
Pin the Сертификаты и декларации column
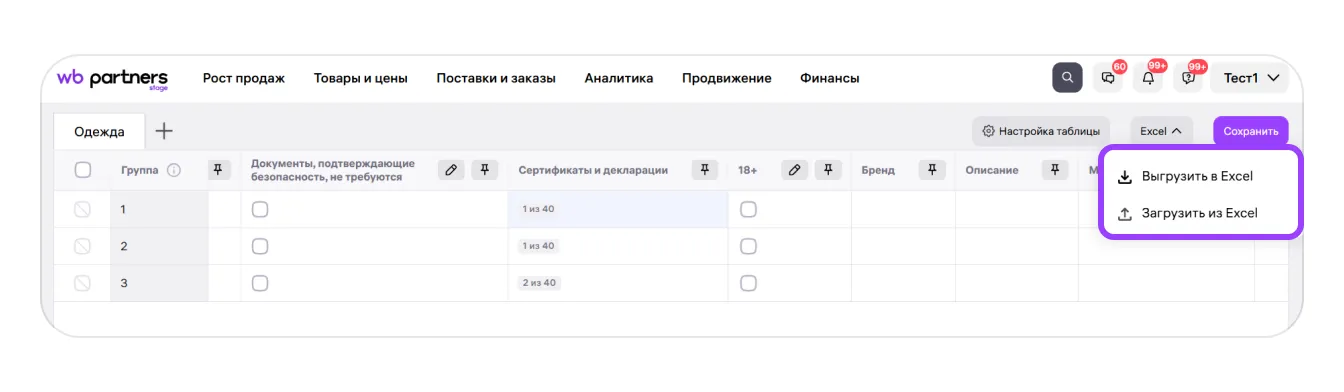[704, 170]
